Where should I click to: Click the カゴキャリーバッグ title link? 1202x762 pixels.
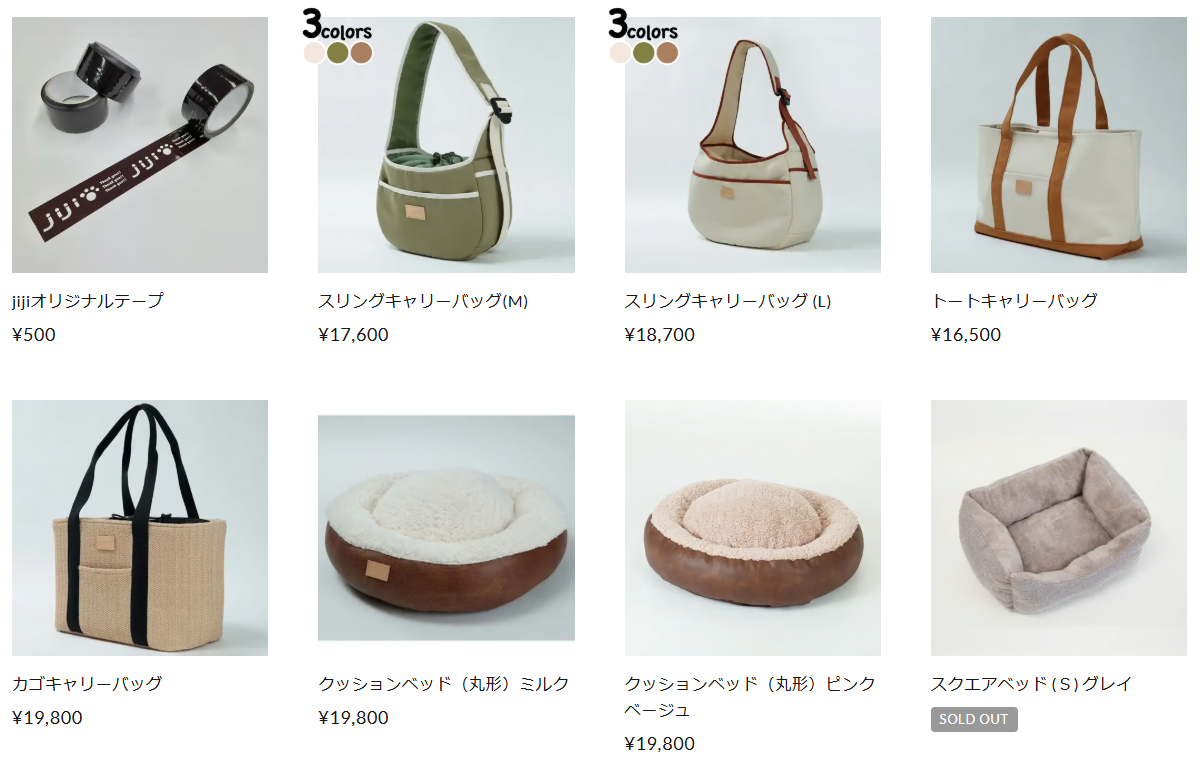87,684
